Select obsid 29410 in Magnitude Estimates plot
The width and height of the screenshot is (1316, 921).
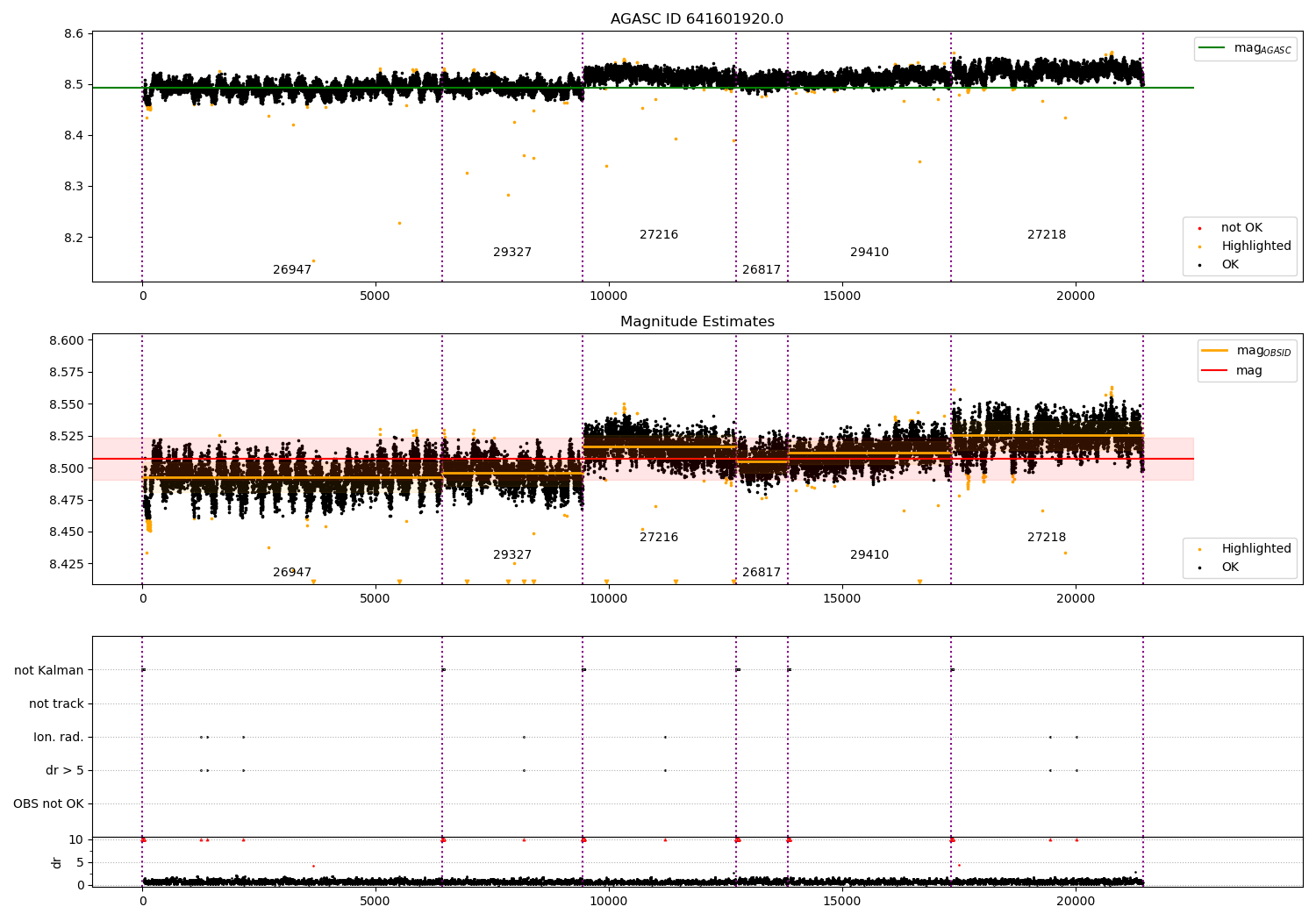tap(869, 555)
